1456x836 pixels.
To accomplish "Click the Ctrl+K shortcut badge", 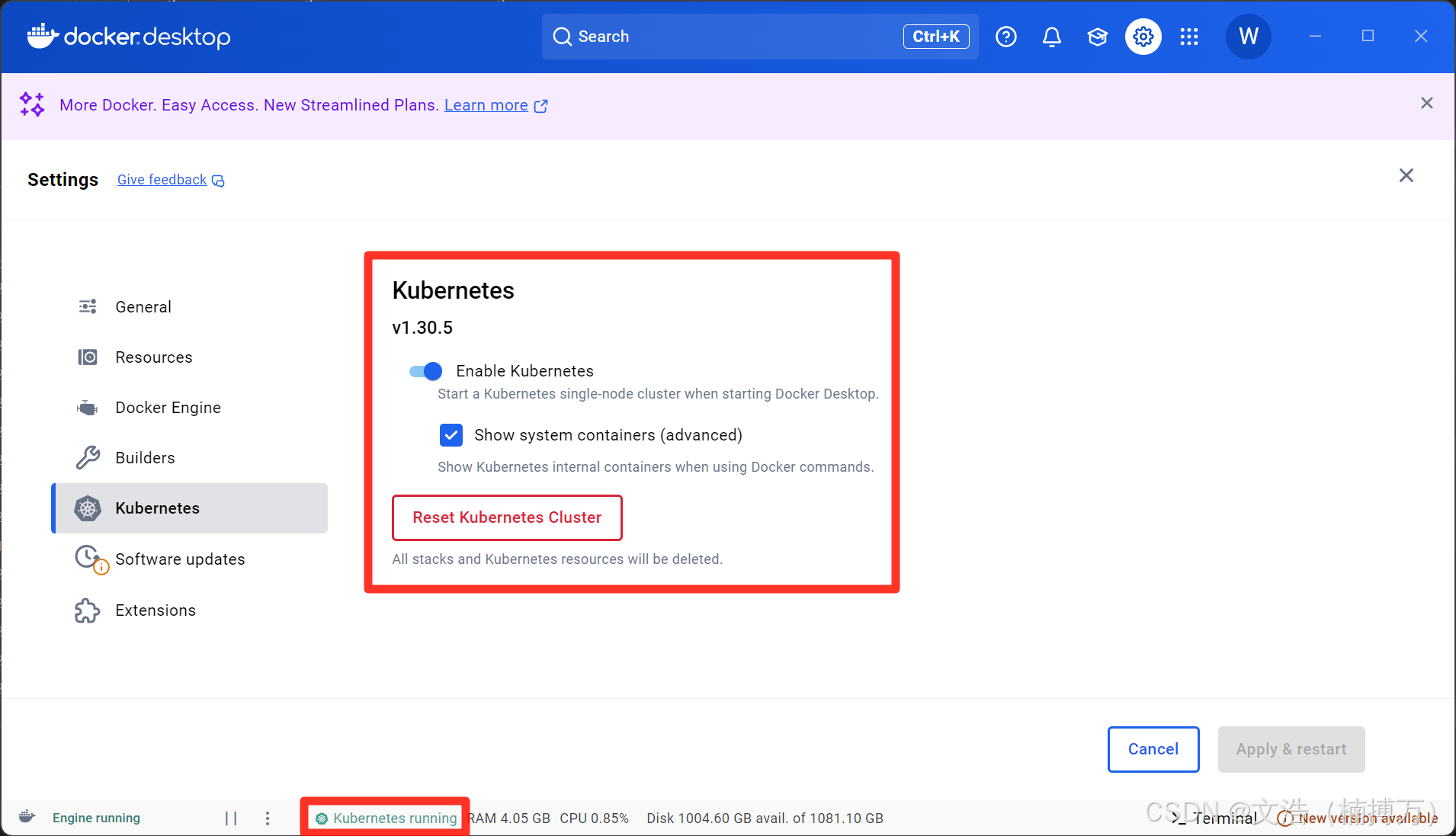I will (x=936, y=37).
